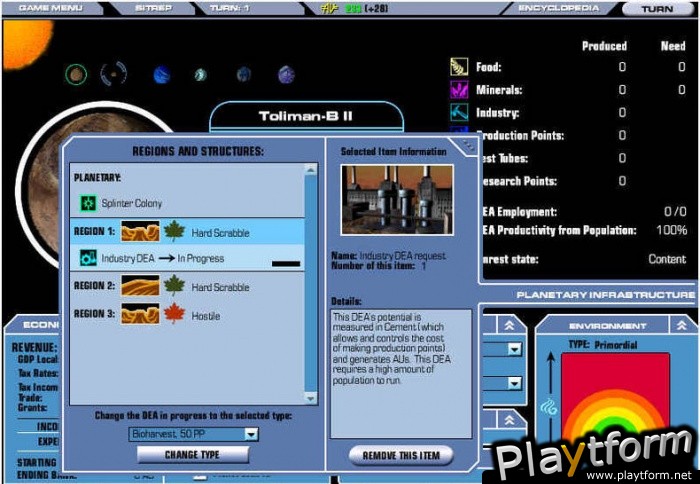Viewport: 700px width, 484px height.
Task: Collapse the Environment panel
Action: (x=681, y=325)
